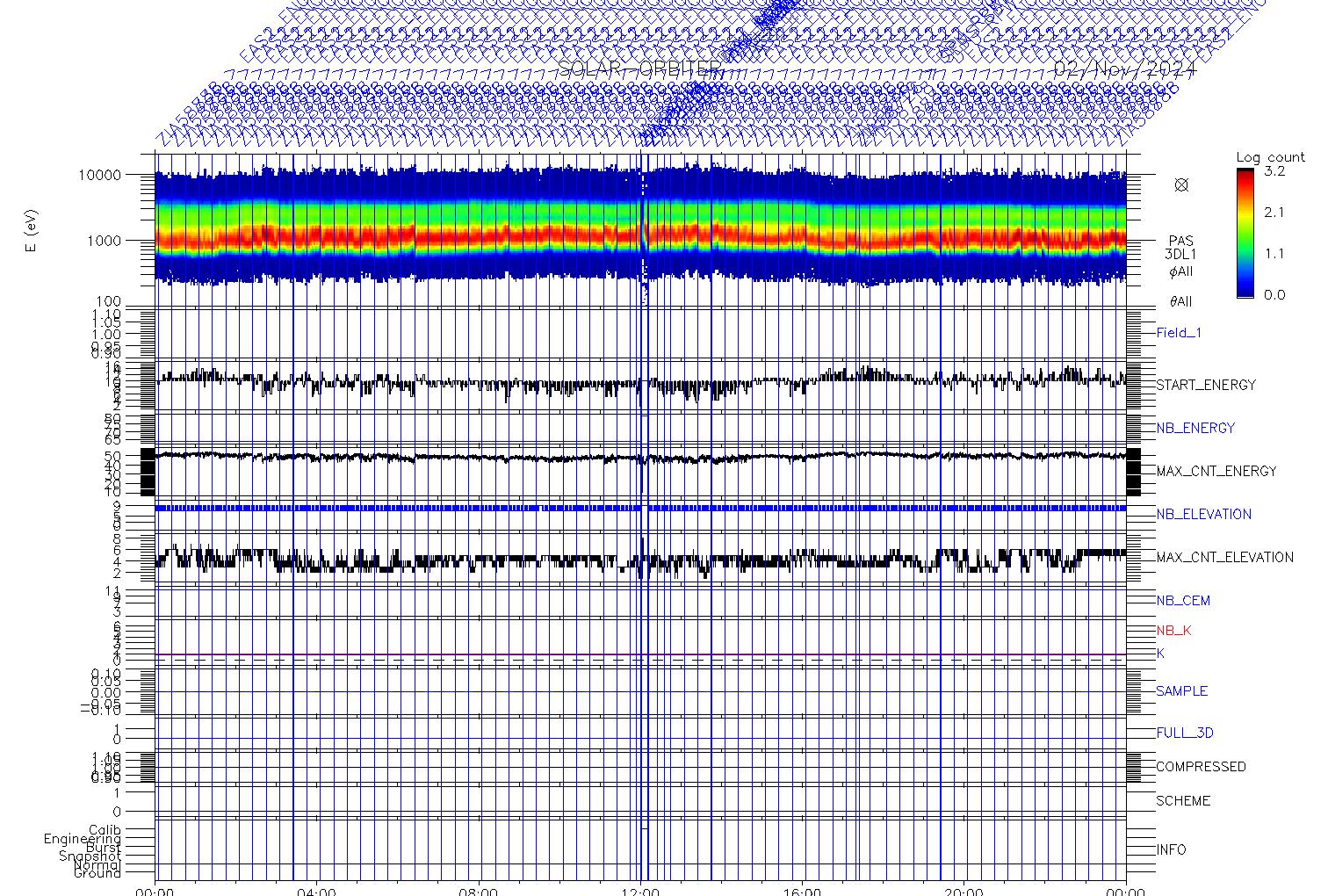Click the 02/Nov/2024 date in the header
The image size is (1328, 896).
click(x=1125, y=69)
